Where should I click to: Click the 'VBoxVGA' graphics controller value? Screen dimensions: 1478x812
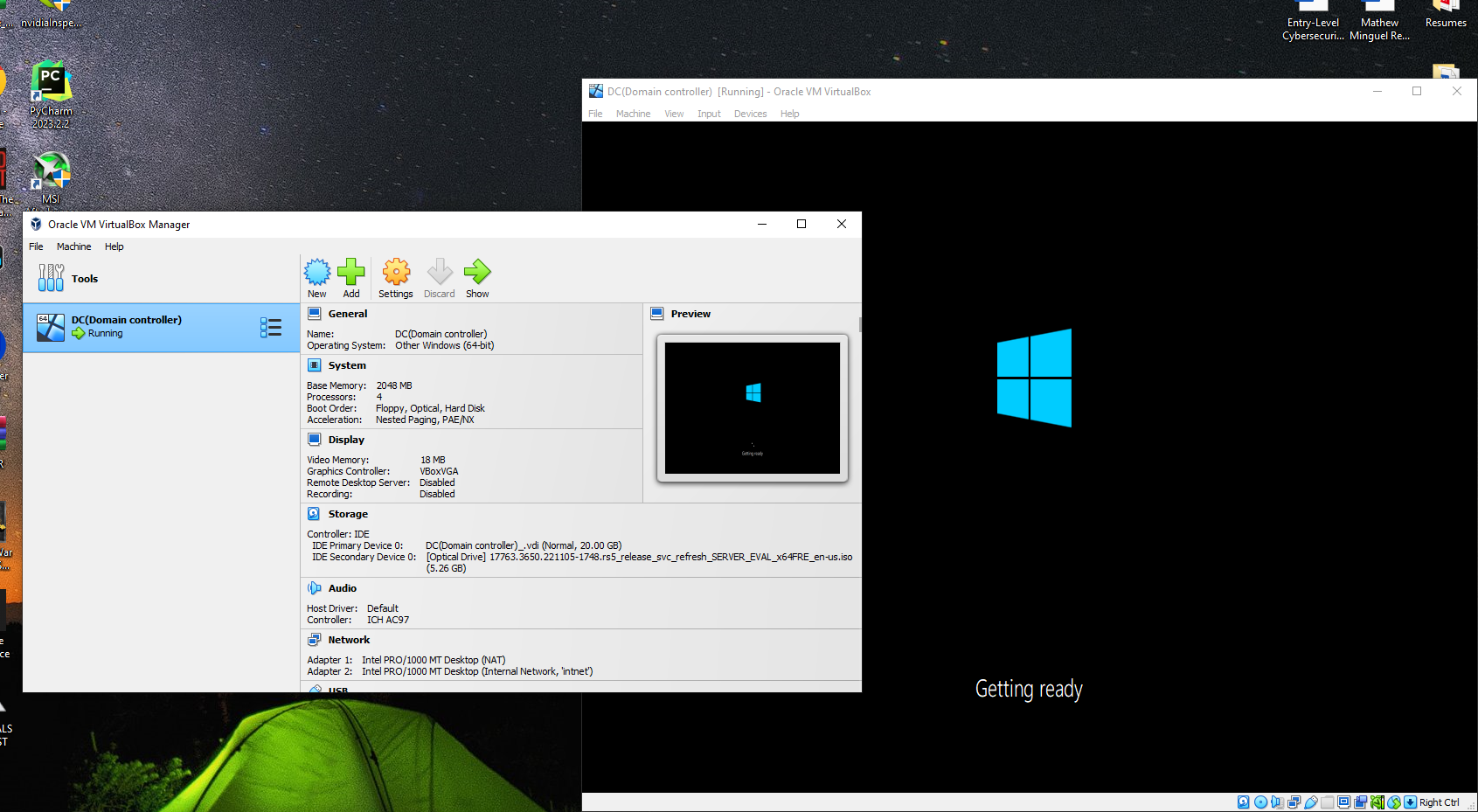click(439, 471)
